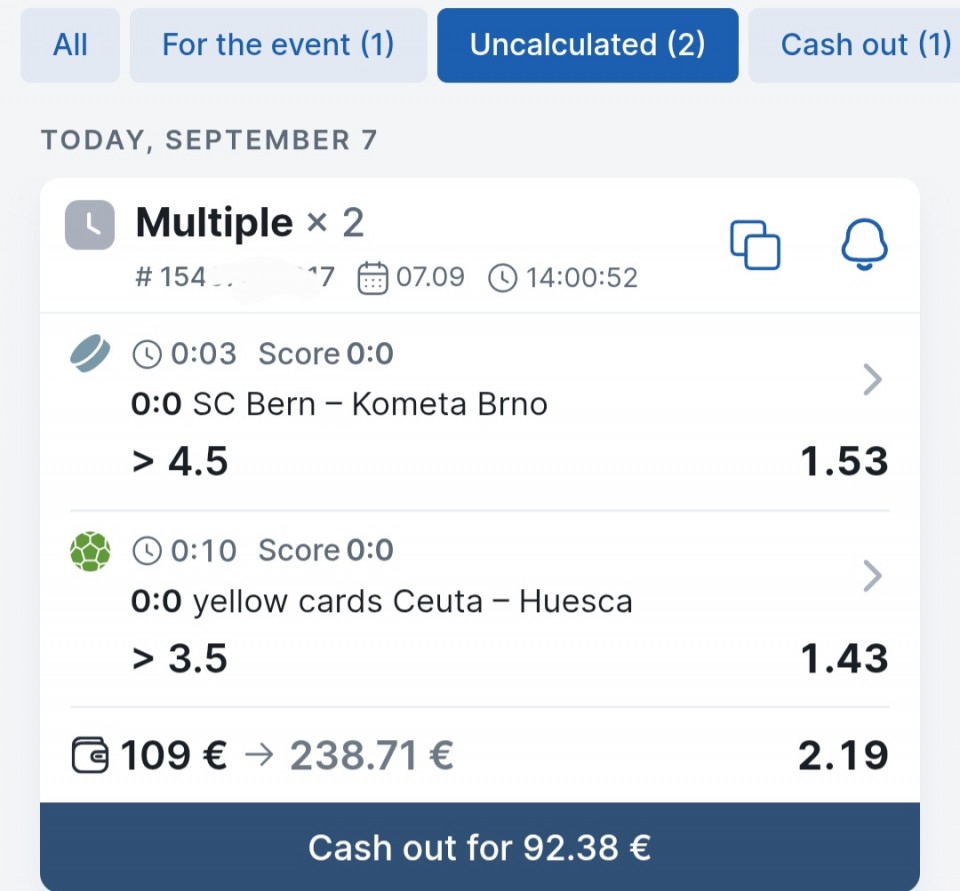Expand Ceuta – Huesca yellow cards chevron
Image resolution: width=960 pixels, height=891 pixels.
pyautogui.click(x=872, y=576)
